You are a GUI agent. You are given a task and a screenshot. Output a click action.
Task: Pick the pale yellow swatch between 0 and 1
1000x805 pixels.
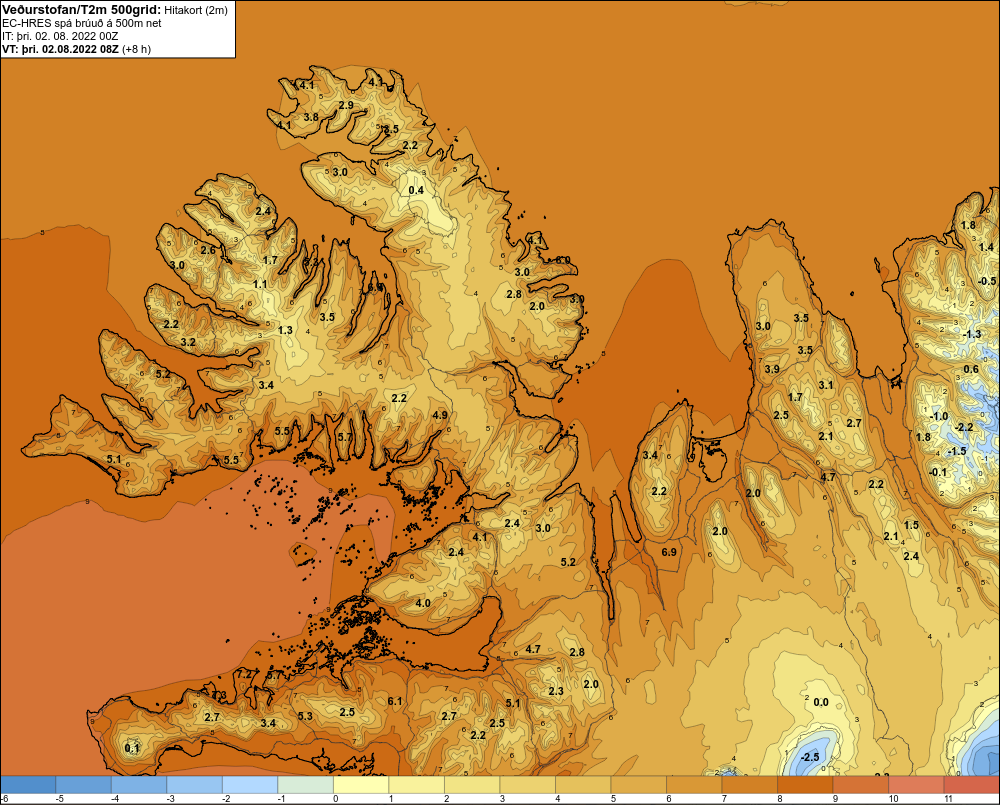click(362, 785)
